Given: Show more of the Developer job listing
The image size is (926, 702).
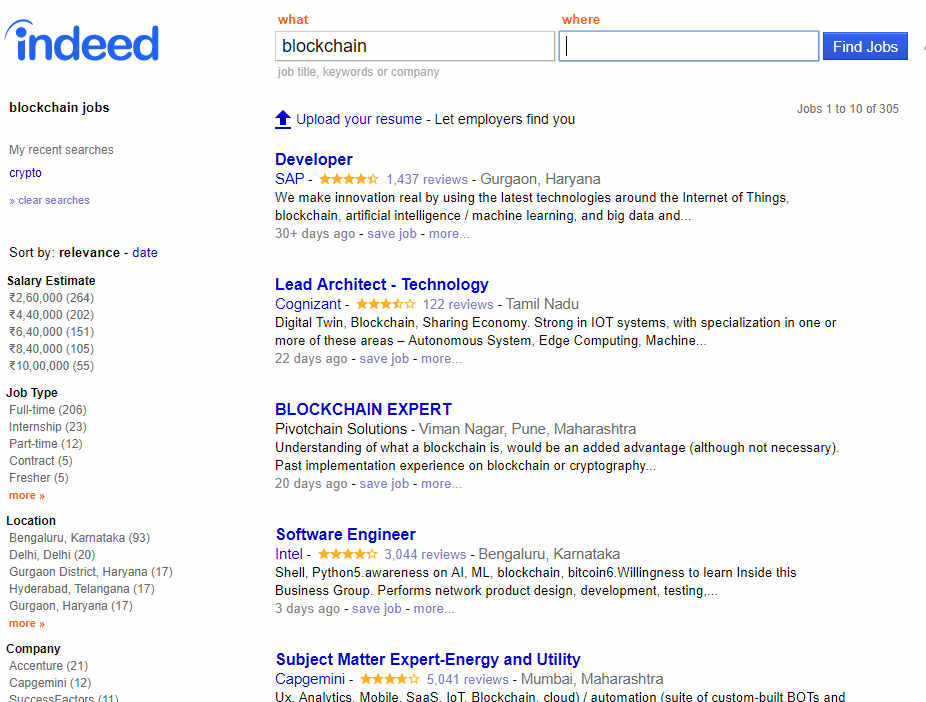Looking at the screenshot, I should pyautogui.click(x=449, y=234).
